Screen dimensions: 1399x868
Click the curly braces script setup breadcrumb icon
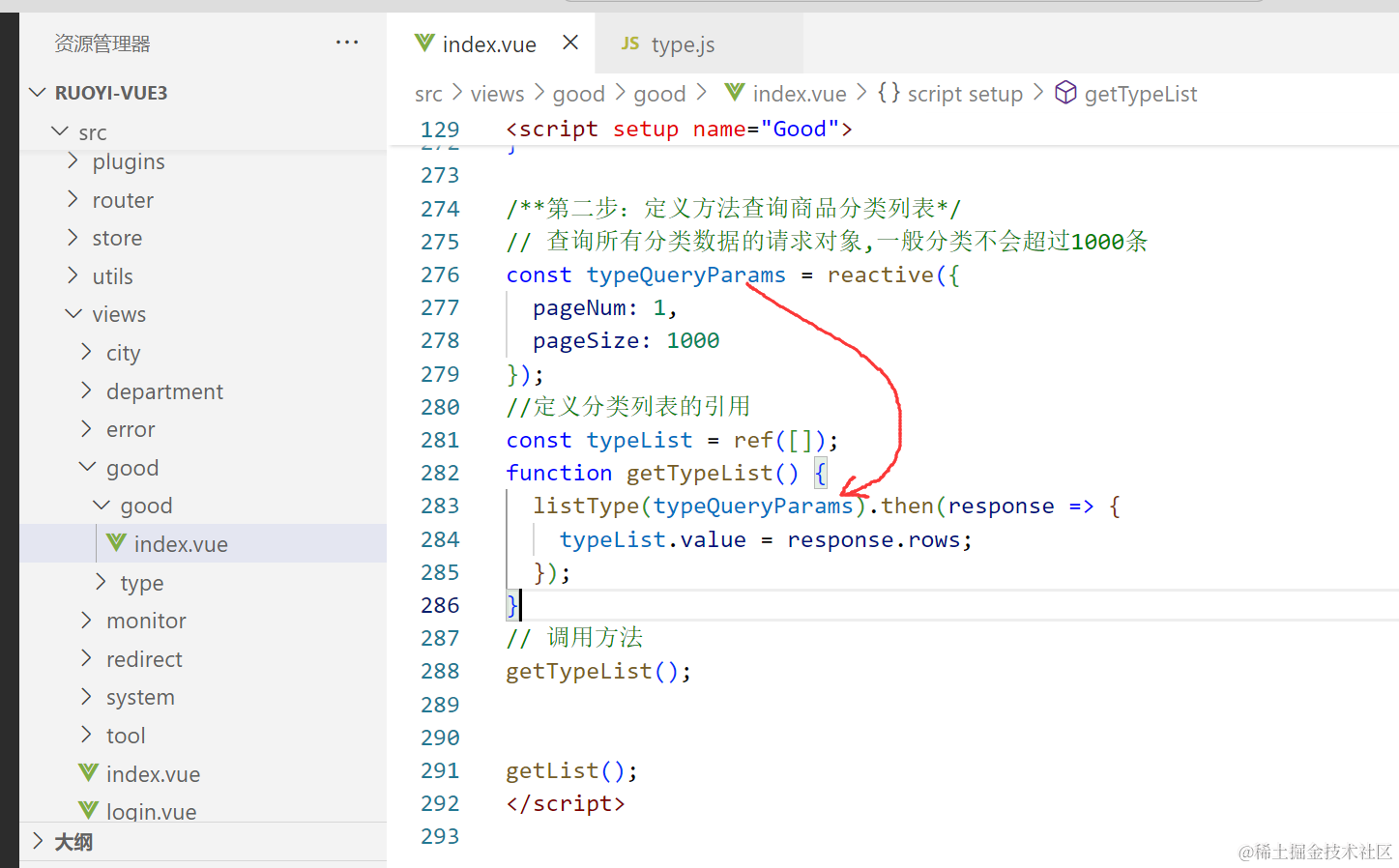[x=889, y=93]
